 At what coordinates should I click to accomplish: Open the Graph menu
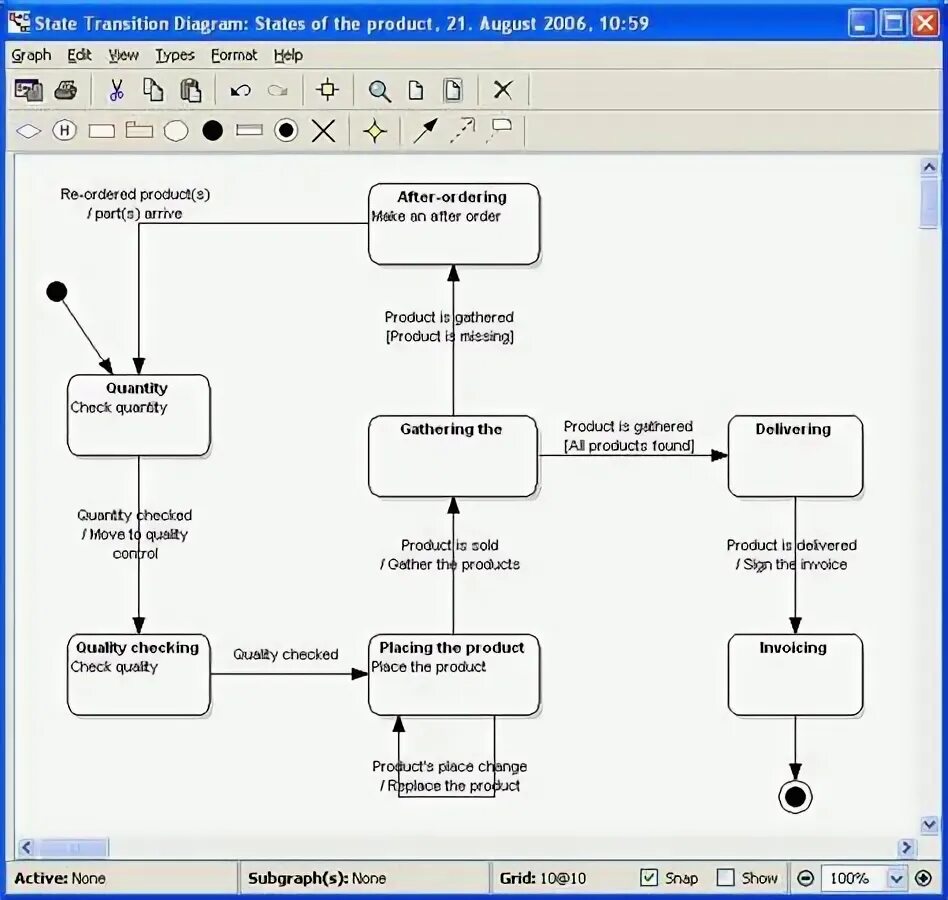tap(31, 56)
